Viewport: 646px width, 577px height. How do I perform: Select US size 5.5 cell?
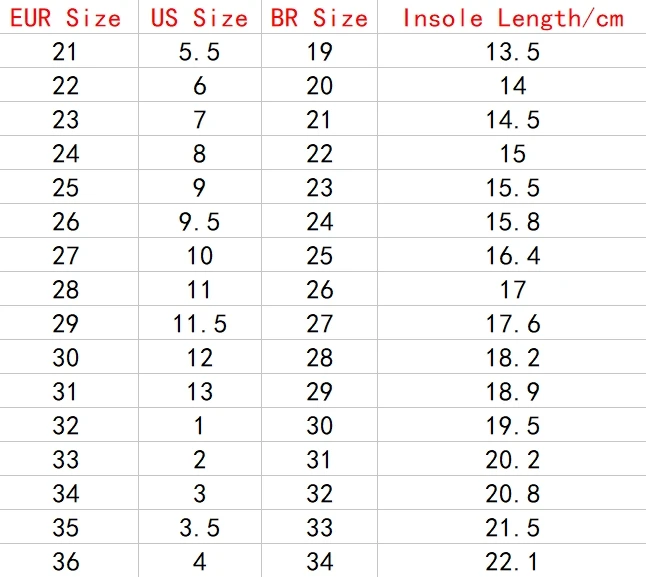[x=199, y=52]
